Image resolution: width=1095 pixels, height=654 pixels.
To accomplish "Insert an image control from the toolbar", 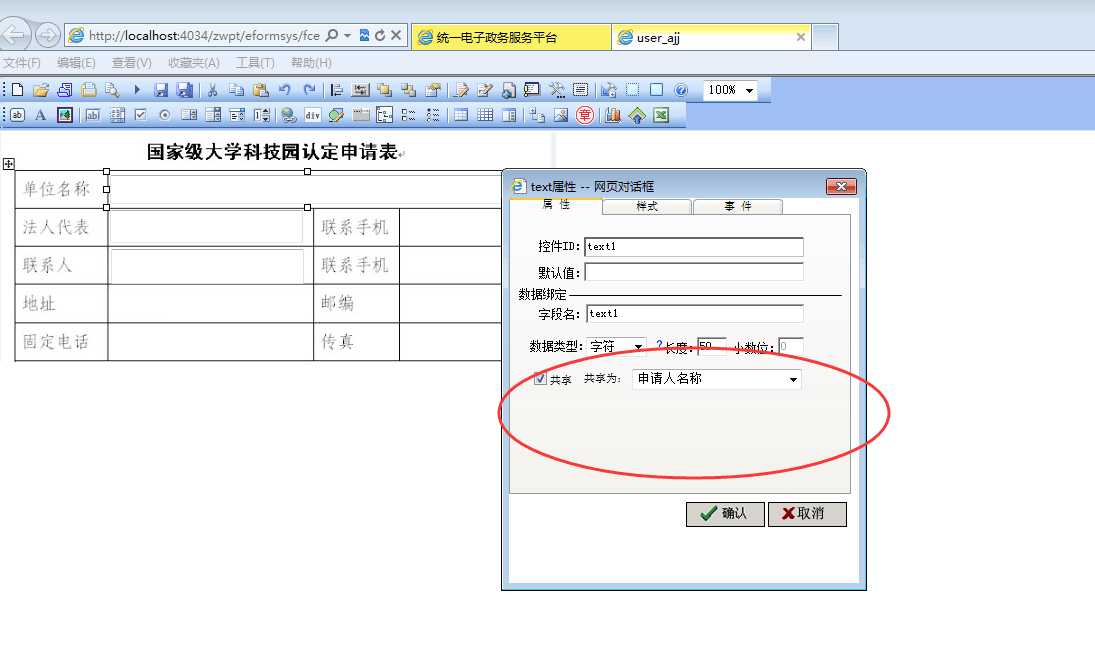I will tap(65, 115).
